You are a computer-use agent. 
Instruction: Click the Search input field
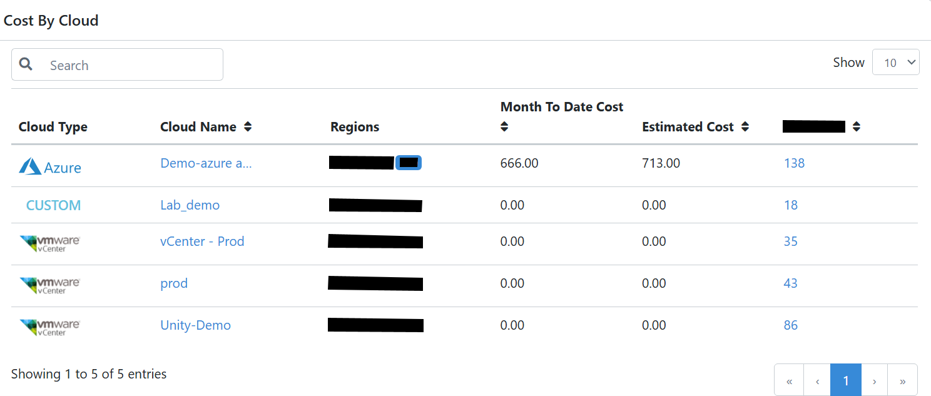click(118, 65)
